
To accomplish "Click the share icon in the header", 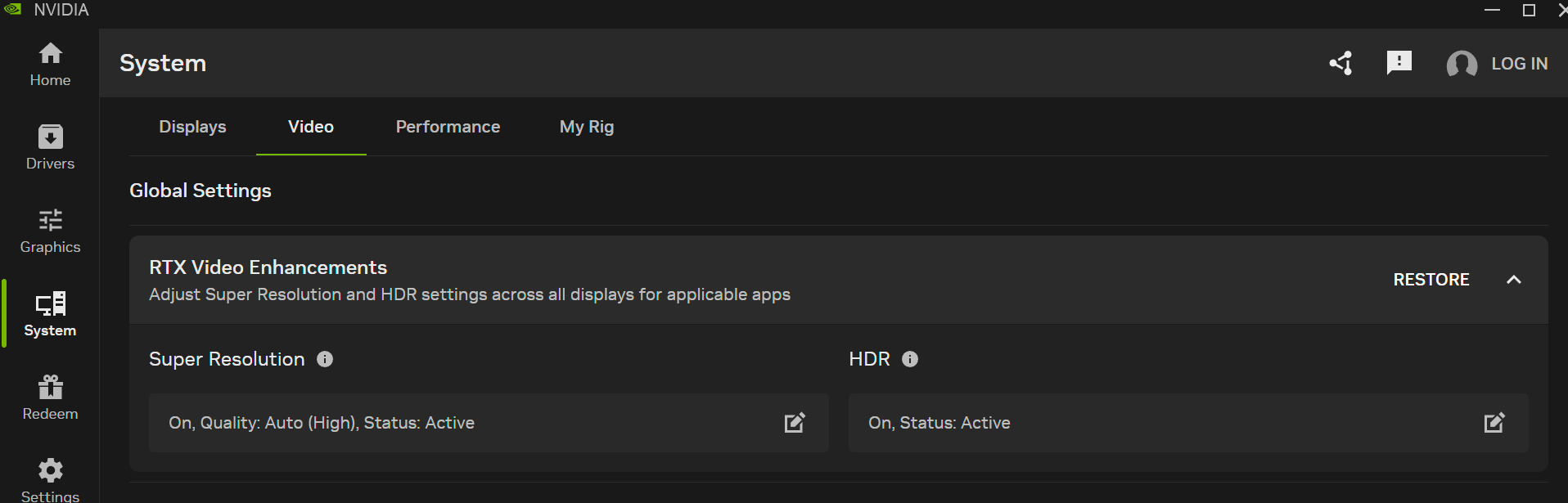I will [x=1340, y=63].
